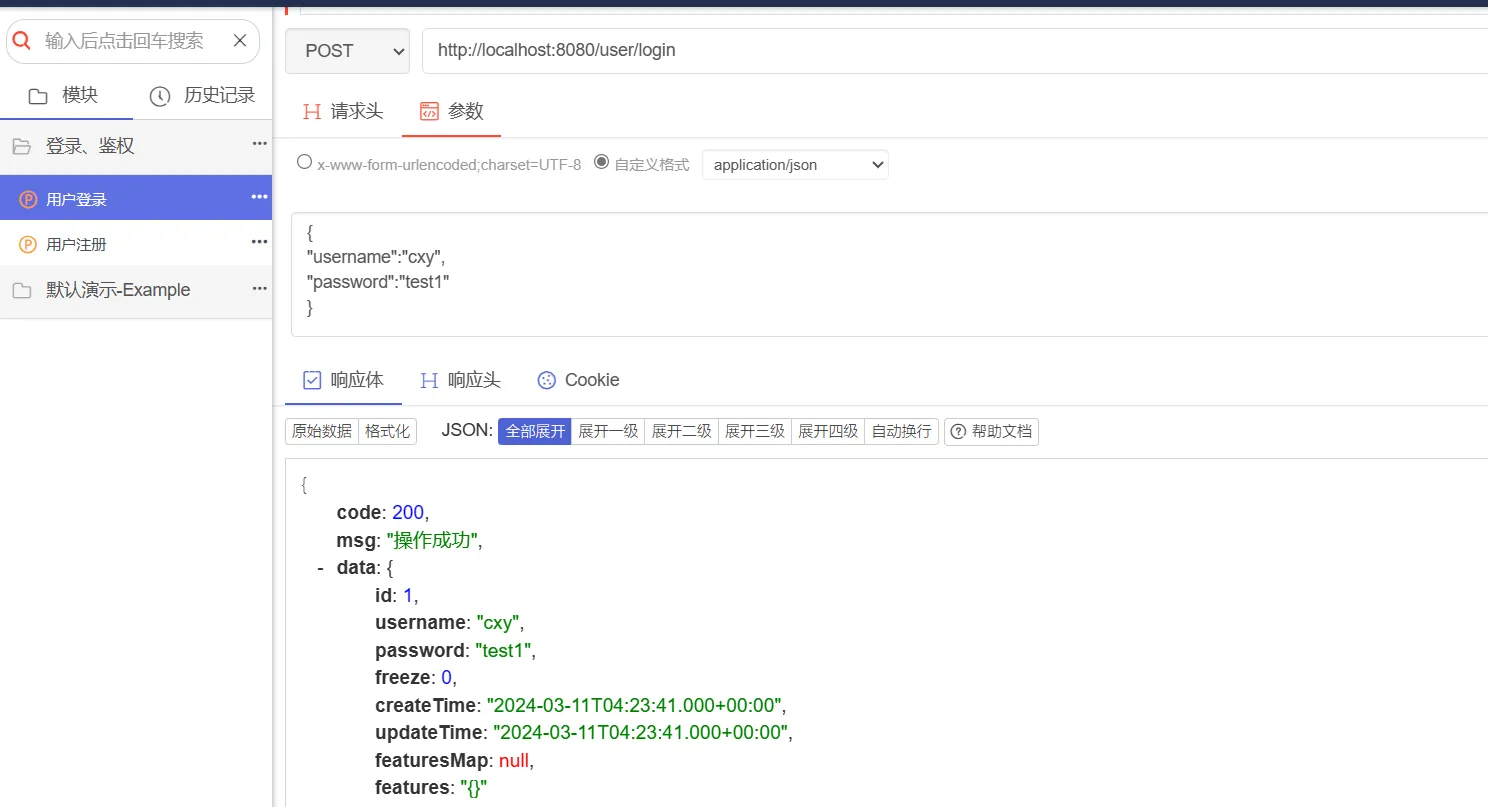Screen dimensions: 1488x807
Task: Open the application/json content type dropdown
Action: tap(795, 165)
